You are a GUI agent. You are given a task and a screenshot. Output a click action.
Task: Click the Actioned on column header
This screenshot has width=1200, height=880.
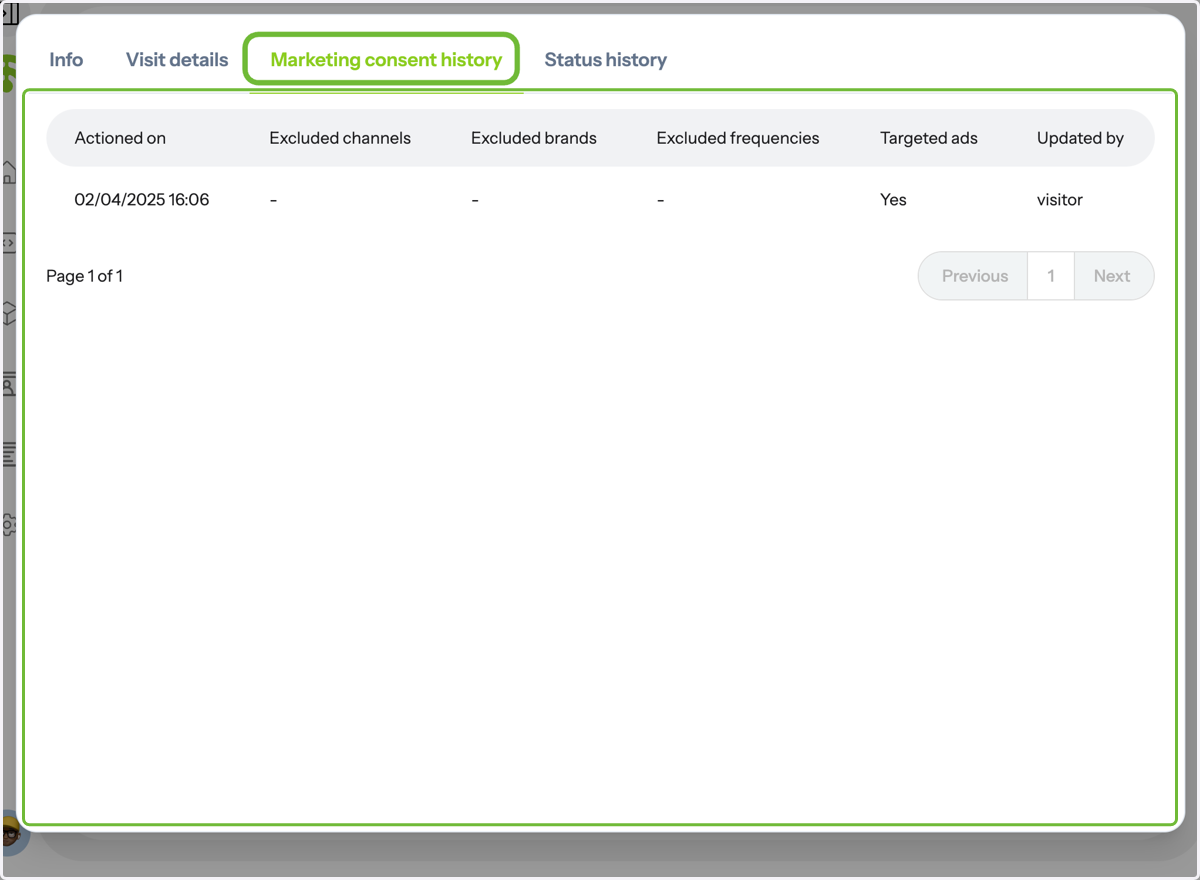pos(120,138)
